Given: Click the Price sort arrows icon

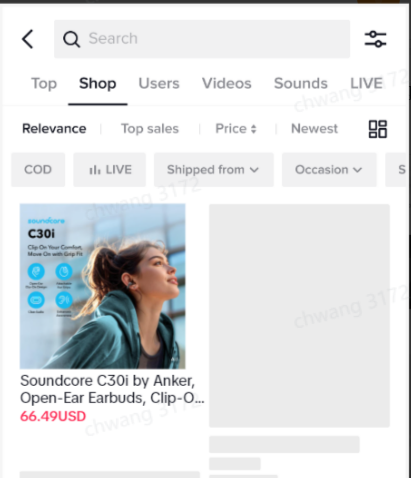Looking at the screenshot, I should 254,129.
